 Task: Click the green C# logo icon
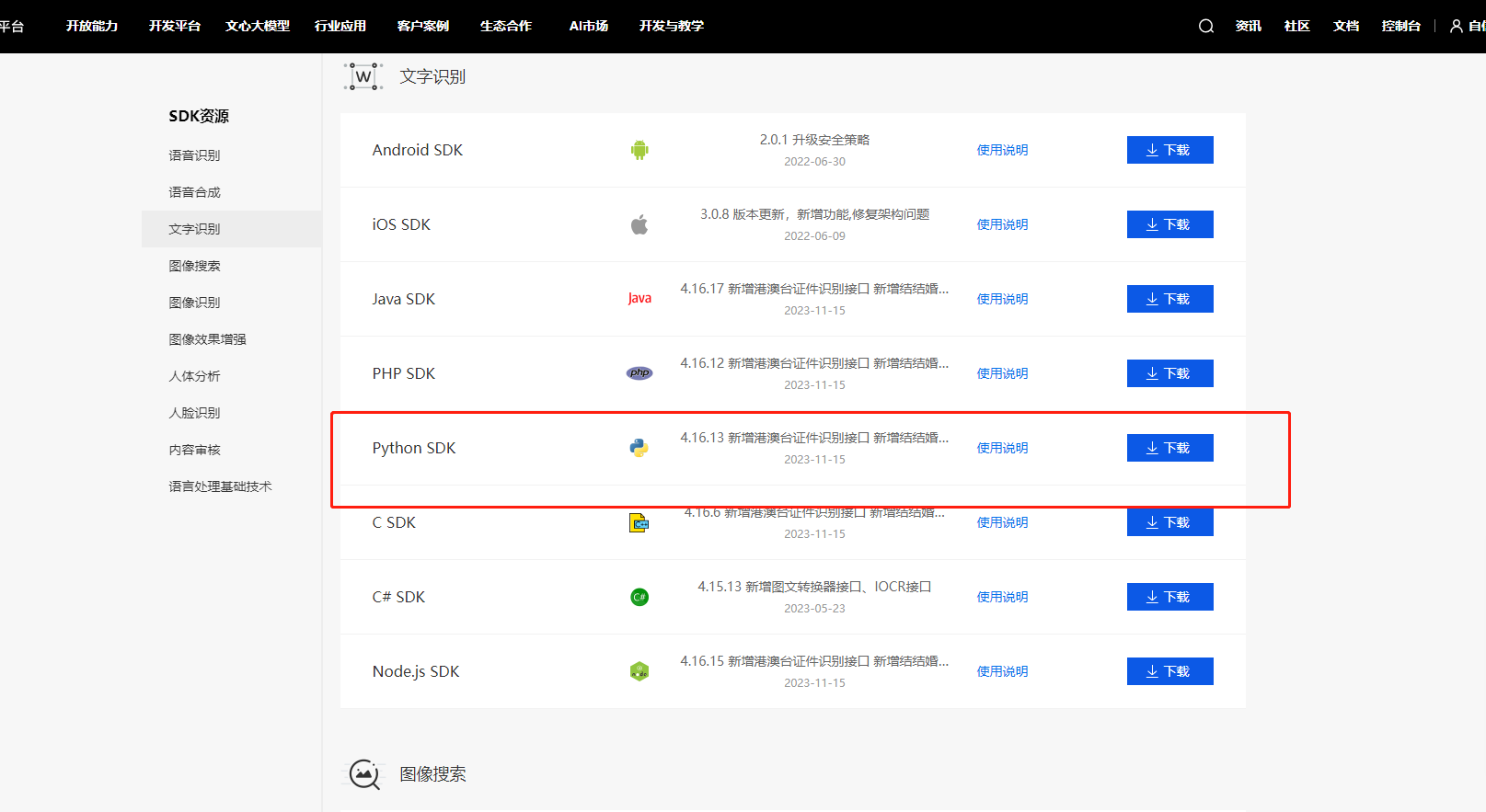(639, 597)
